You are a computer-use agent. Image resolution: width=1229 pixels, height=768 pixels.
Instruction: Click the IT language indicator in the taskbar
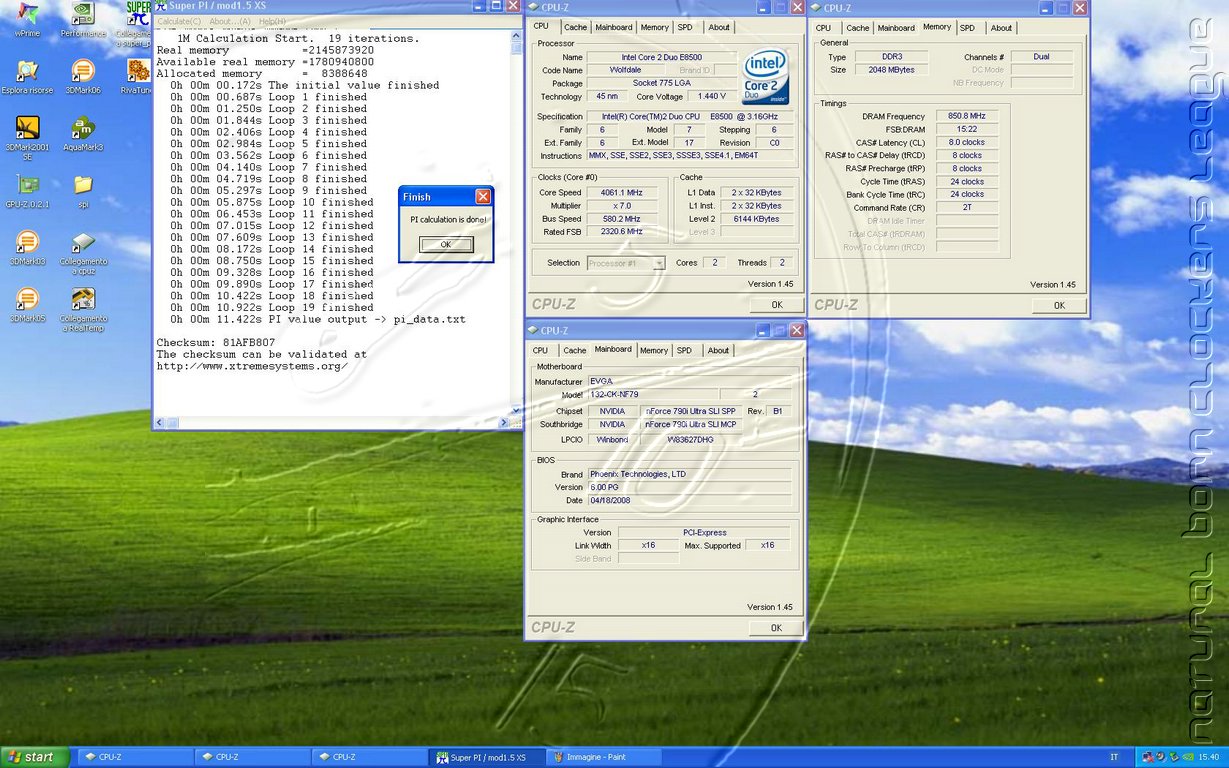coord(1114,757)
